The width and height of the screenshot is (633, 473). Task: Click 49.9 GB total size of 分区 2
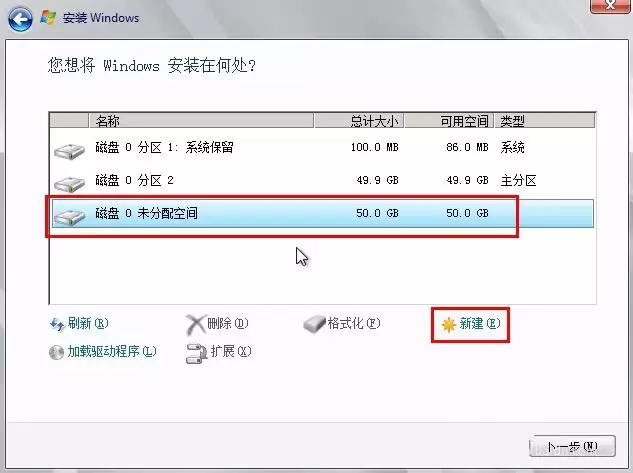coord(377,180)
